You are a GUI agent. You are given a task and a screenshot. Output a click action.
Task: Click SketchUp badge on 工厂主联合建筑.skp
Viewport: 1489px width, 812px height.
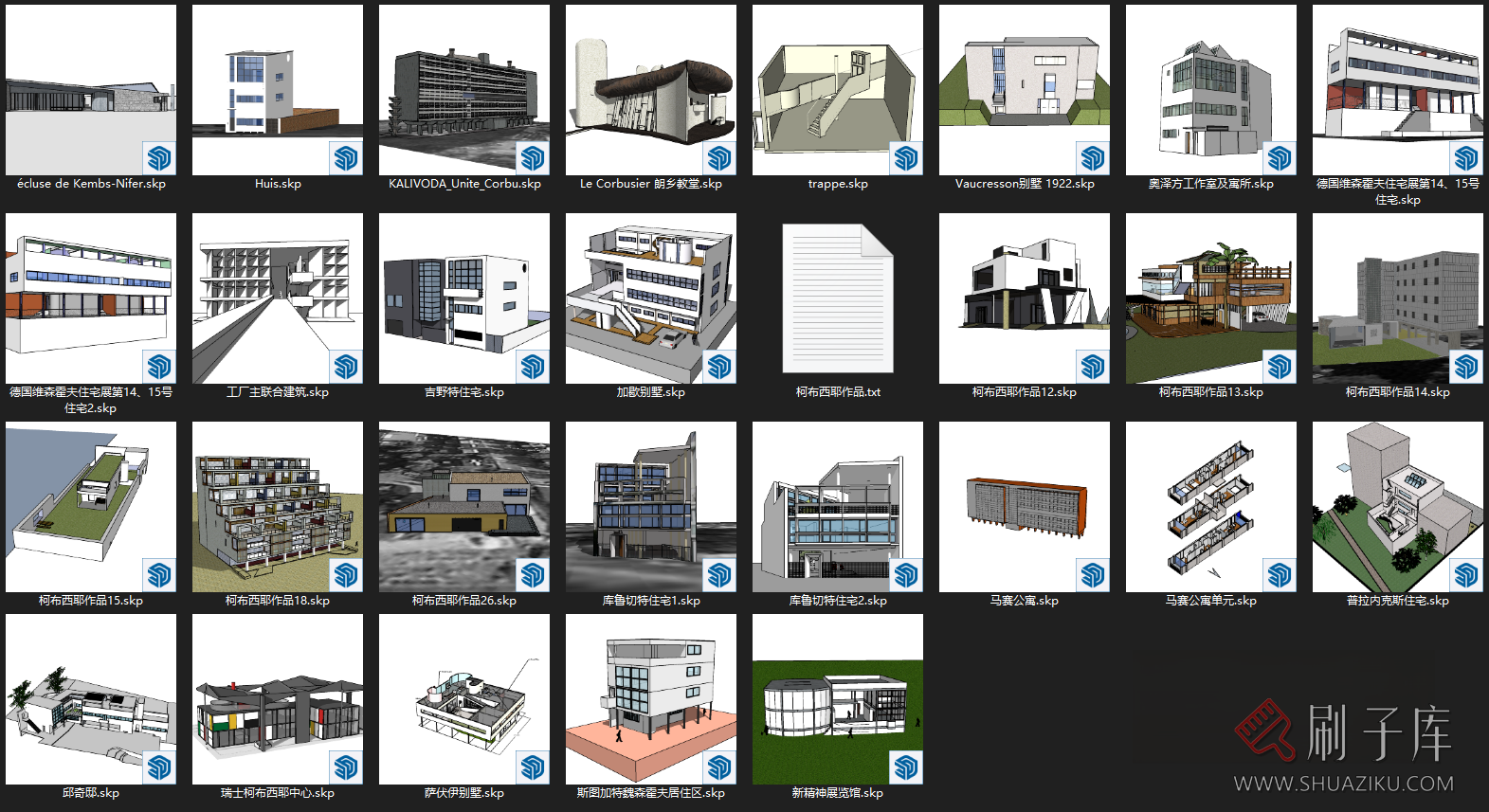tap(346, 366)
